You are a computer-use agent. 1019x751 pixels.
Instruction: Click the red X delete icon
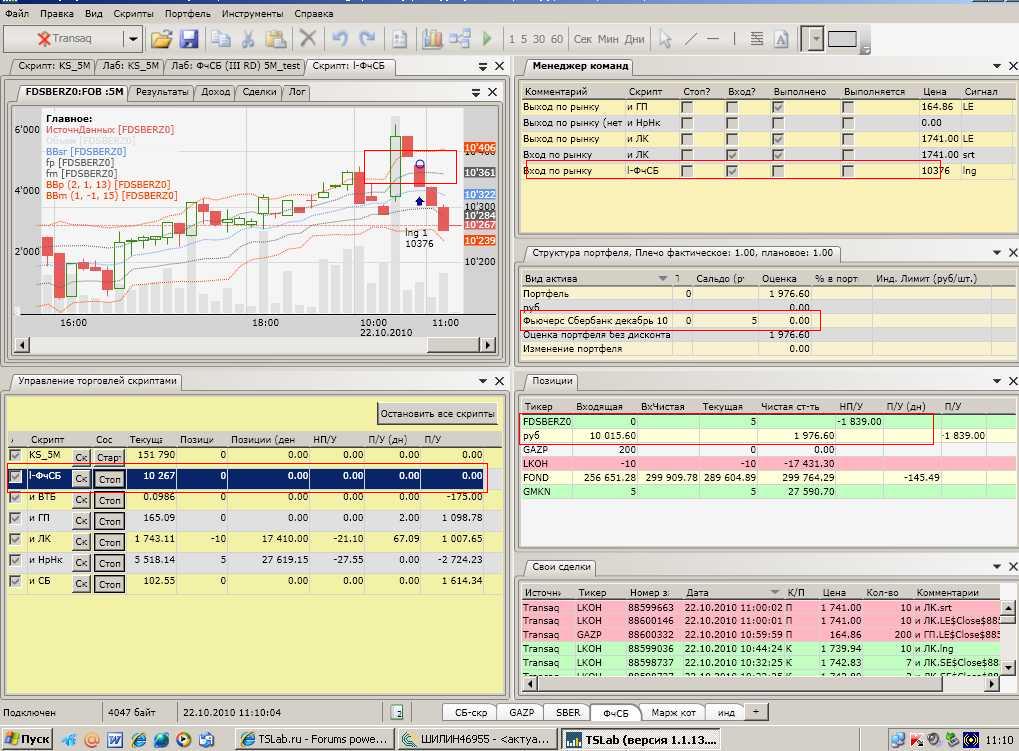308,39
